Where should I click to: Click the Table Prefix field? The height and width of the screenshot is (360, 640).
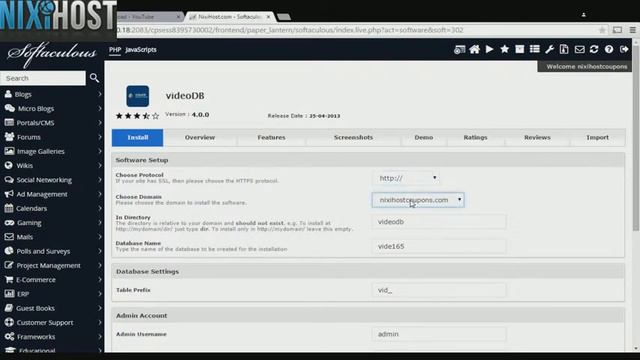coord(439,290)
